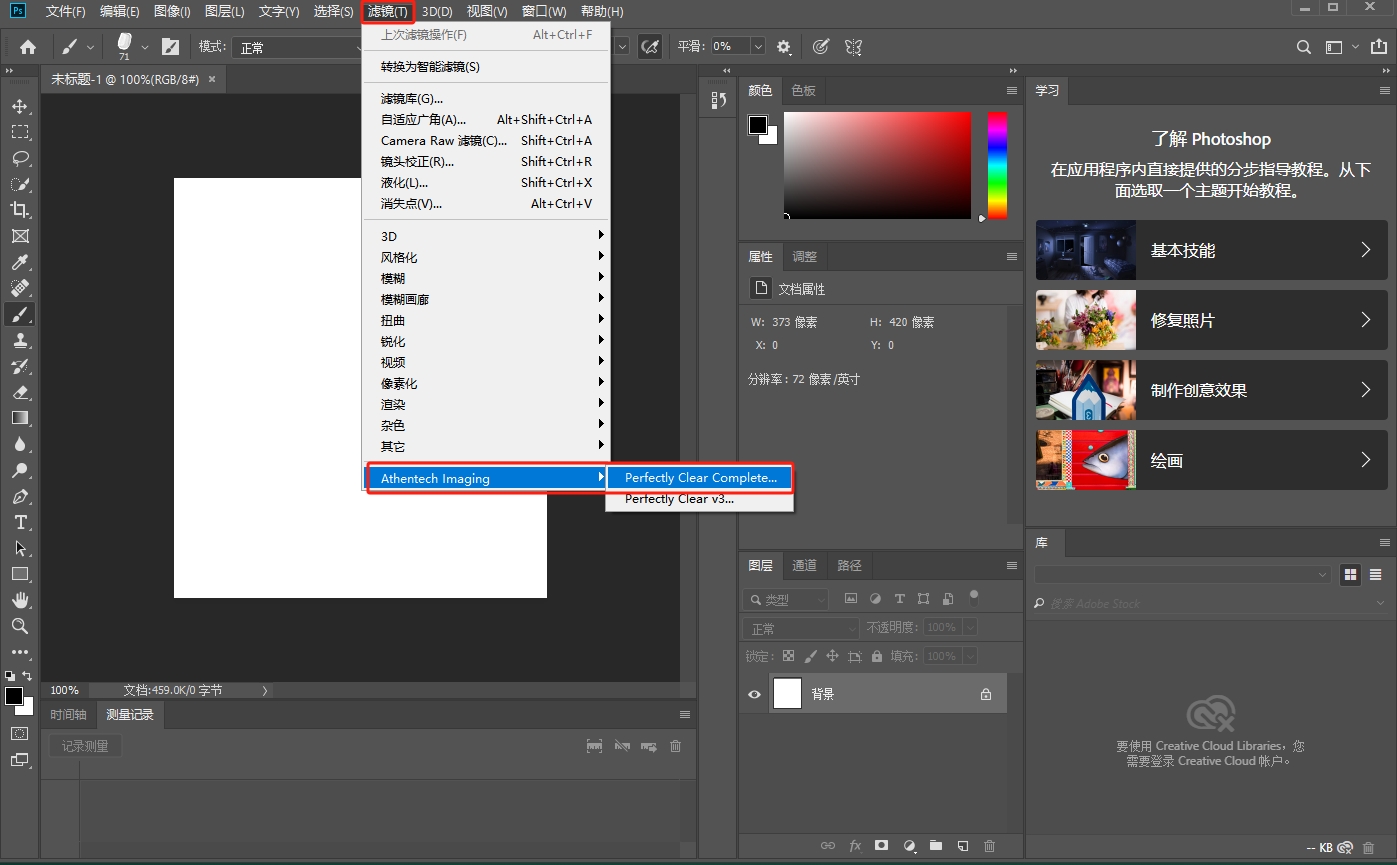This screenshot has width=1397, height=865.
Task: Choose the Horizontal Type tool
Action: 20,522
